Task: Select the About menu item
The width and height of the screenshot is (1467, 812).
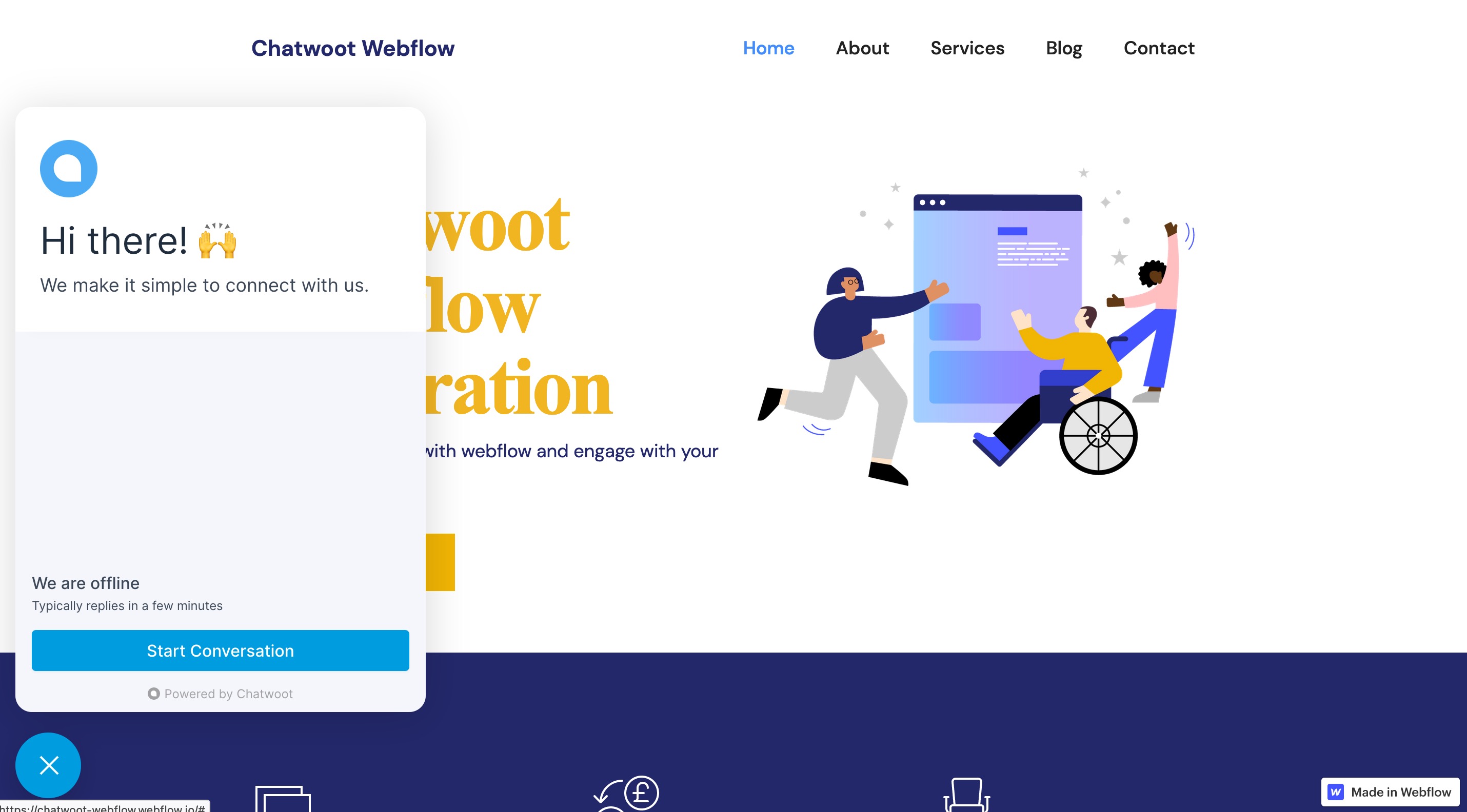Action: pyautogui.click(x=862, y=48)
